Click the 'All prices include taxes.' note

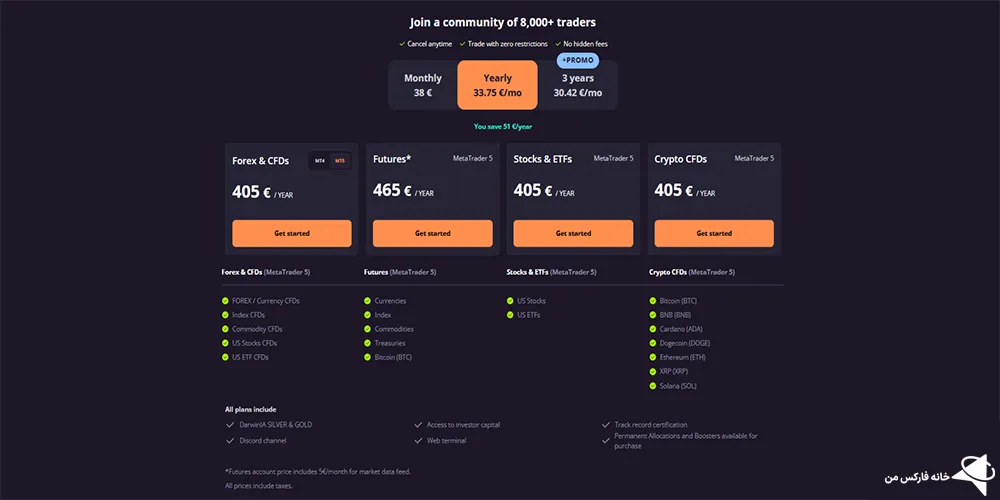click(259, 486)
